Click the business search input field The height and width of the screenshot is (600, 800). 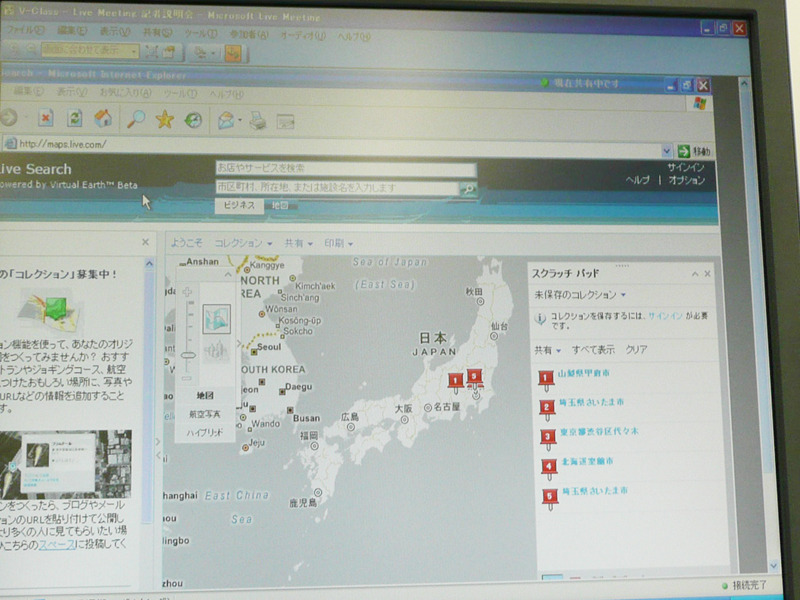click(x=346, y=168)
